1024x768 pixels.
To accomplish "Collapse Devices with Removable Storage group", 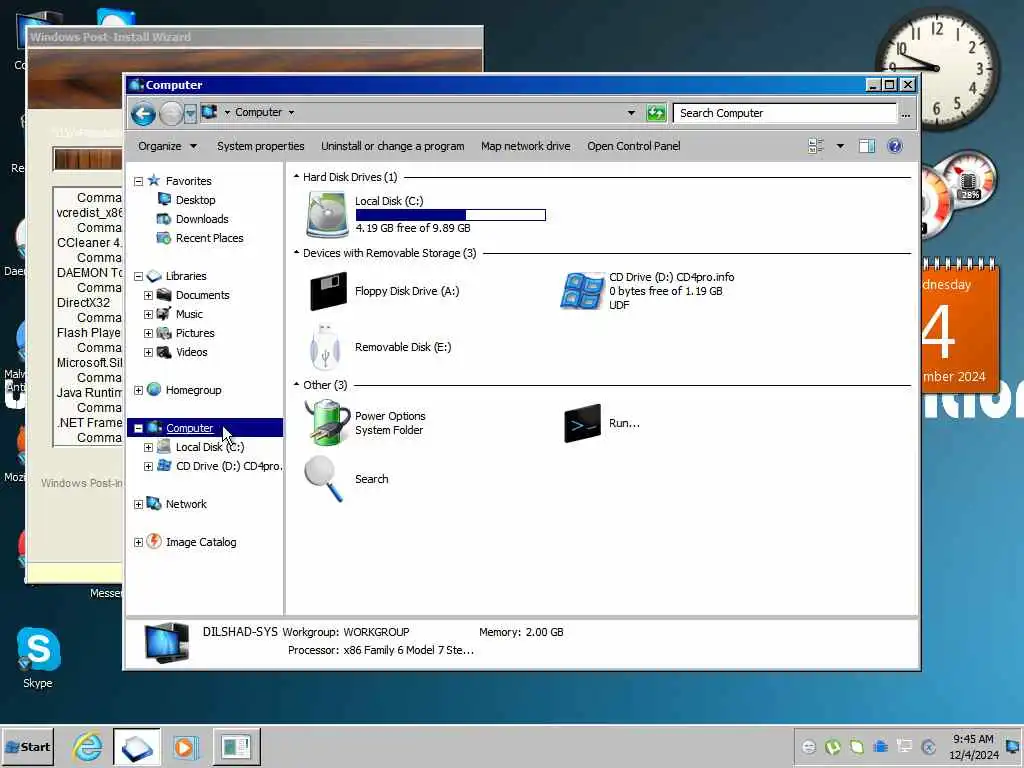I will point(296,253).
